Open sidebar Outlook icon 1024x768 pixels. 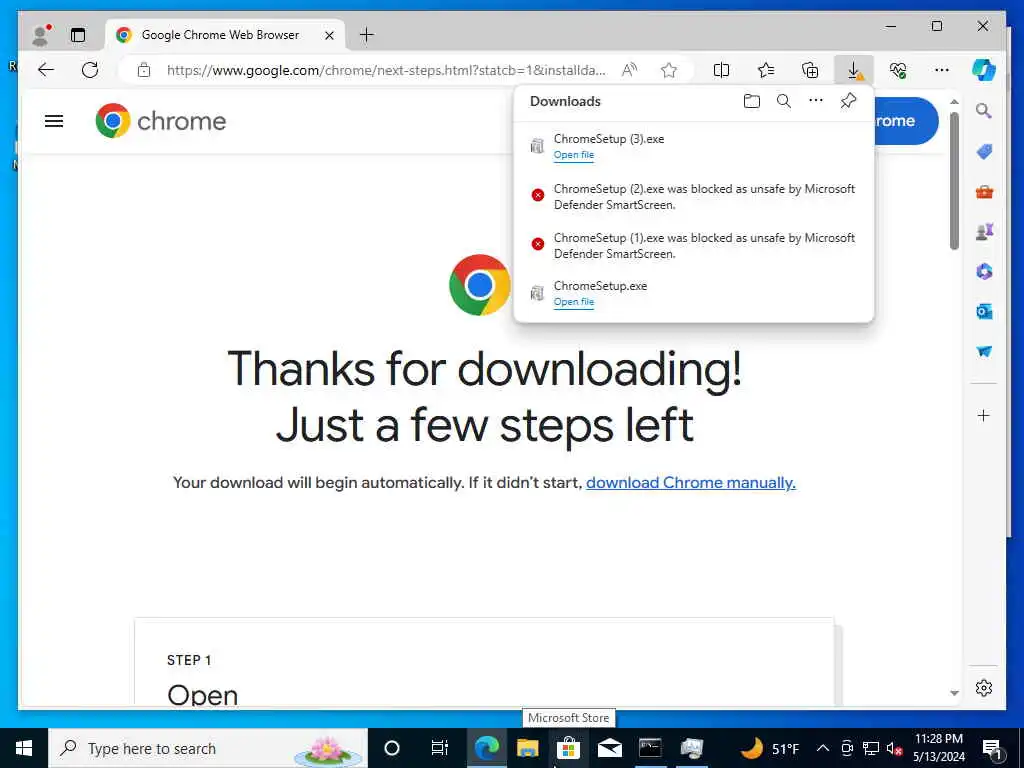click(984, 312)
